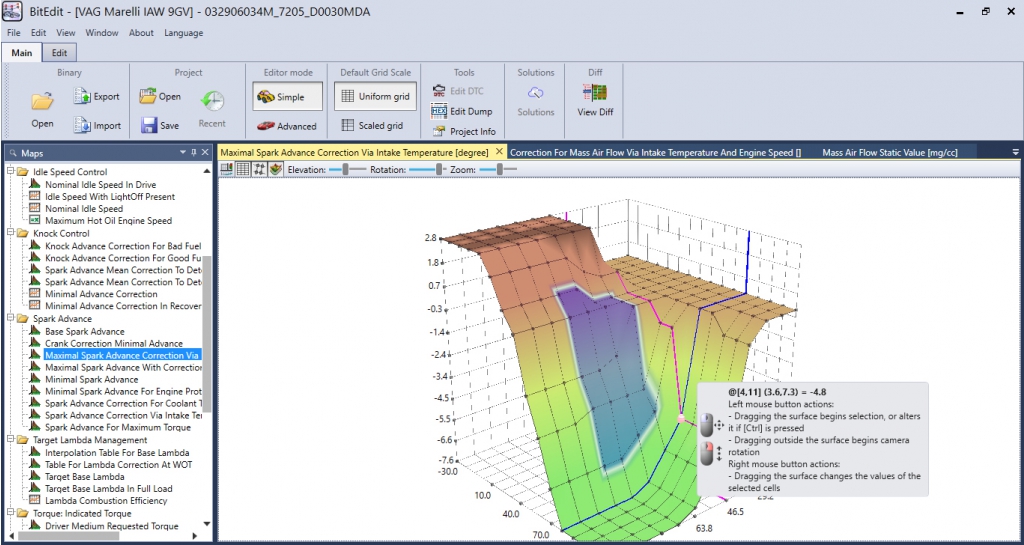Open the File menu

click(14, 33)
